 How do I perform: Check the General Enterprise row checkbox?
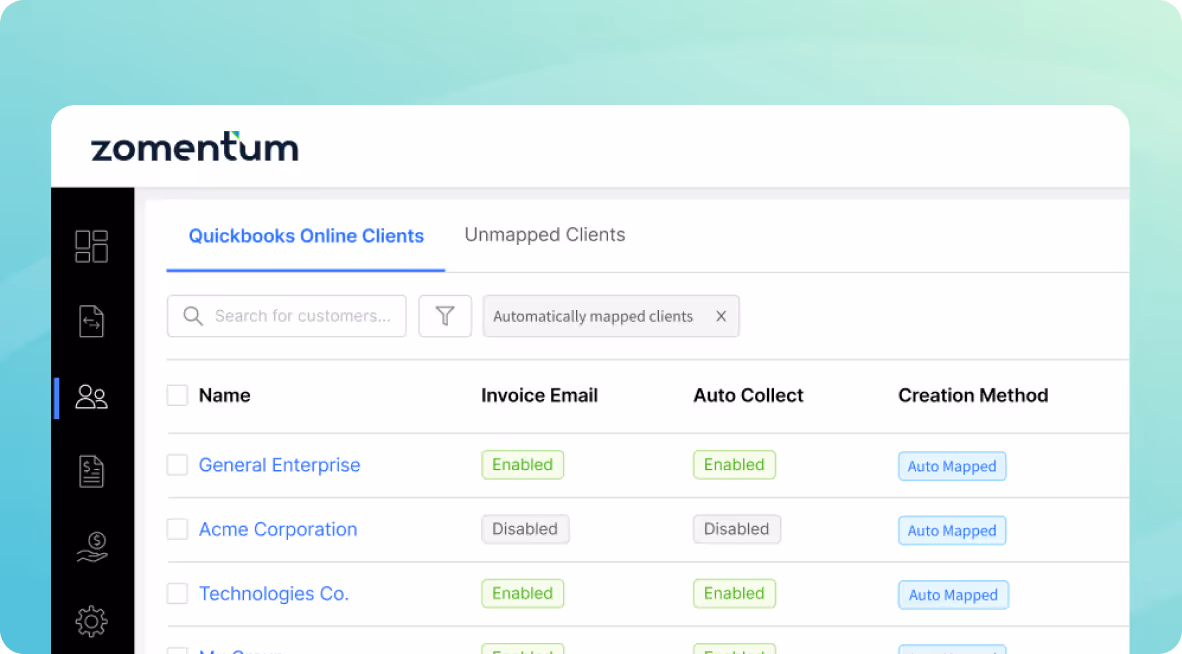pyautogui.click(x=177, y=464)
